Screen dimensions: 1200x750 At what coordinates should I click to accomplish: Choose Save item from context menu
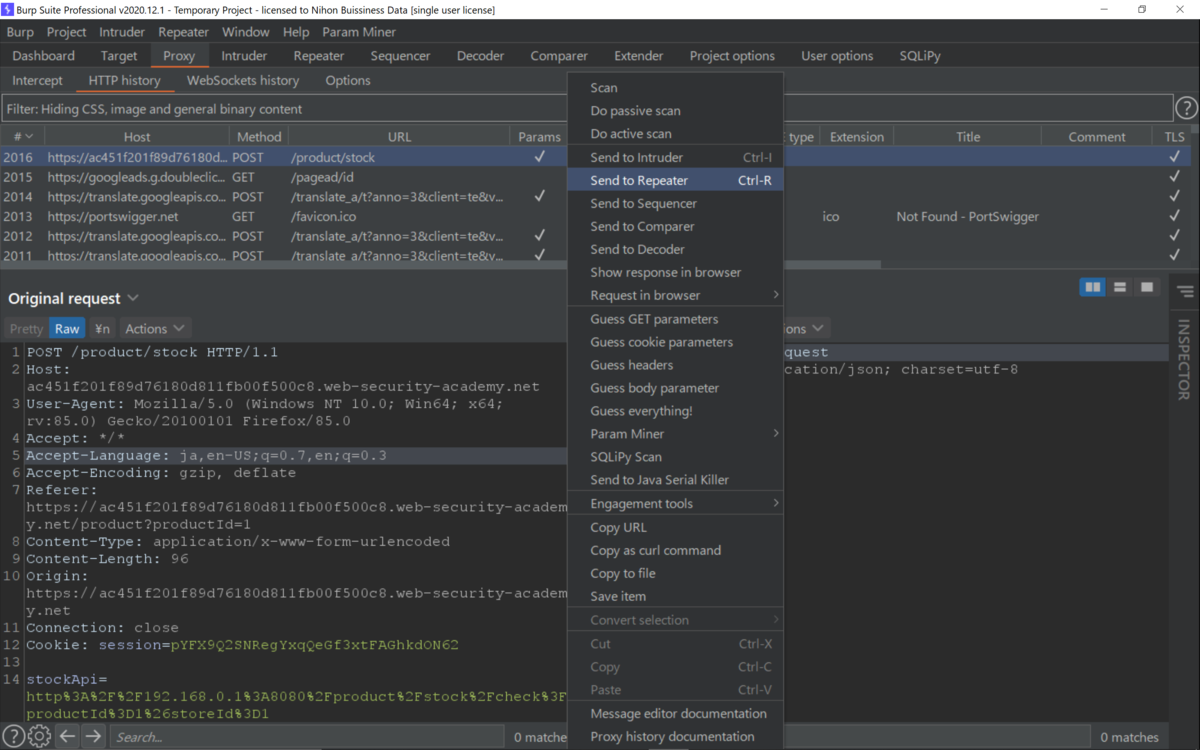click(675, 596)
